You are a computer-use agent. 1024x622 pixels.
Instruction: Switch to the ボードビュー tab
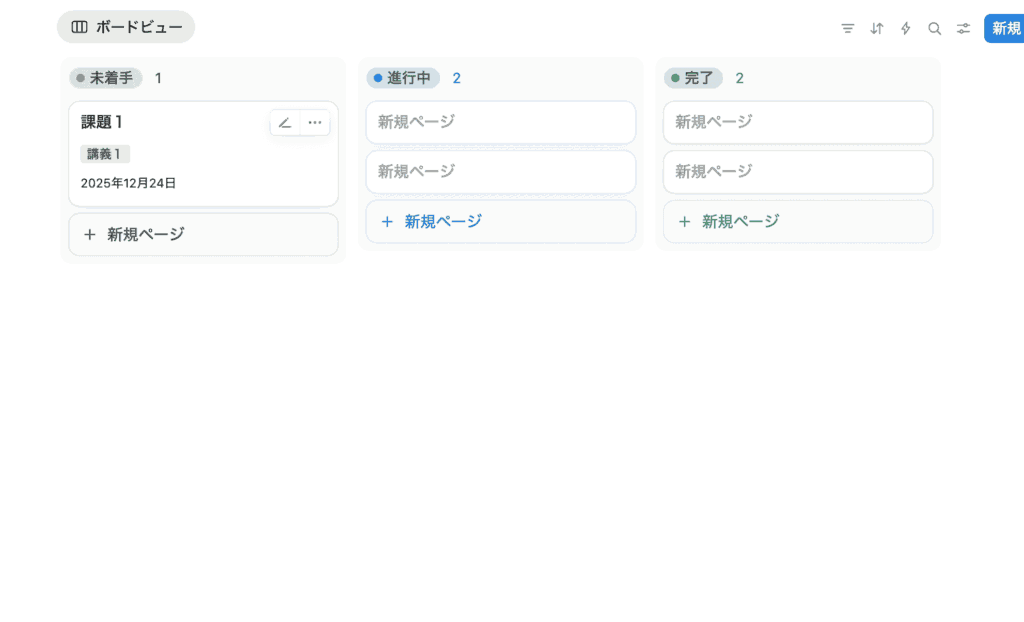tap(126, 27)
